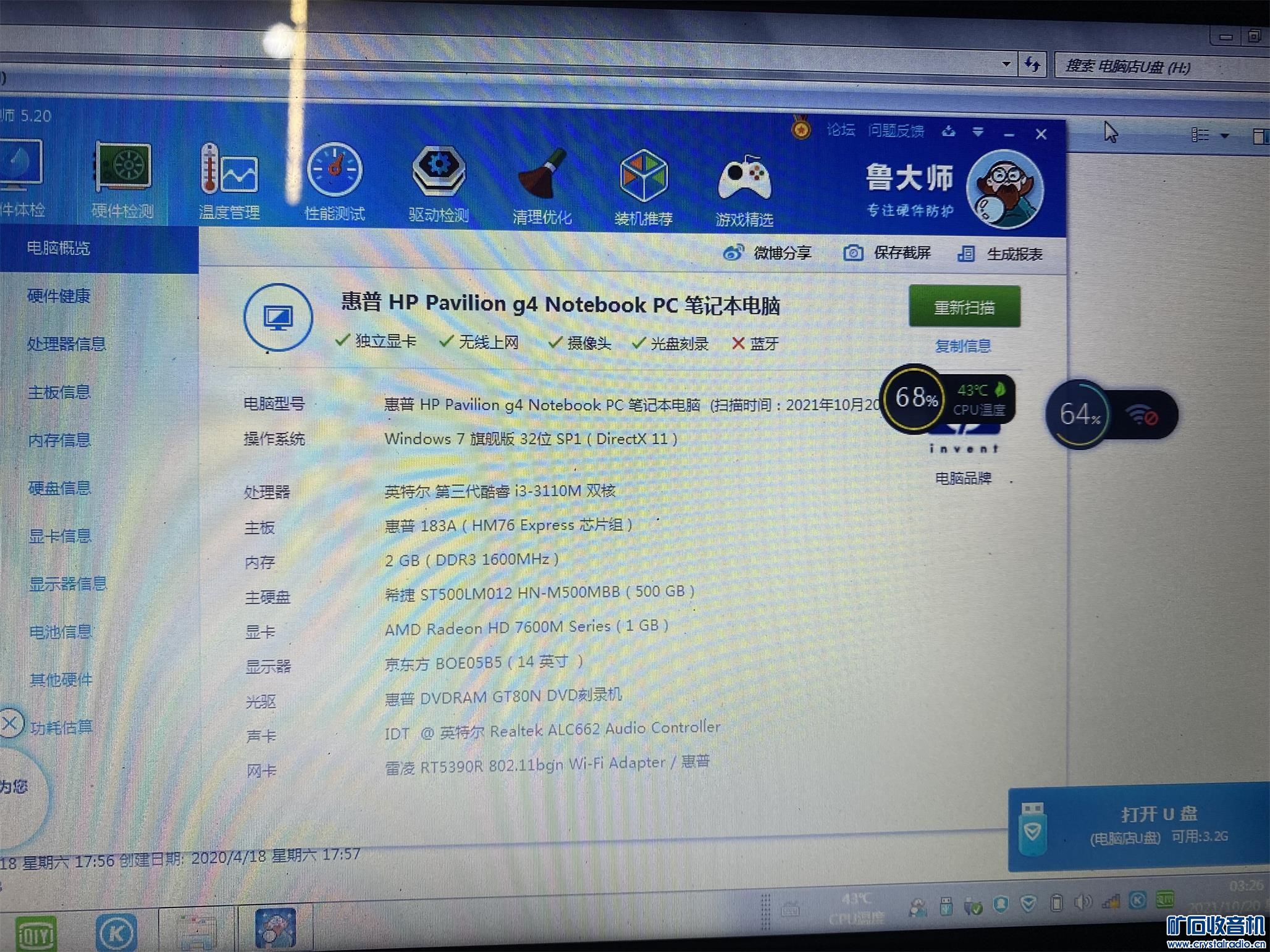The image size is (1270, 952).
Task: Select 处理器信息 in the sidebar
Action: [x=67, y=344]
